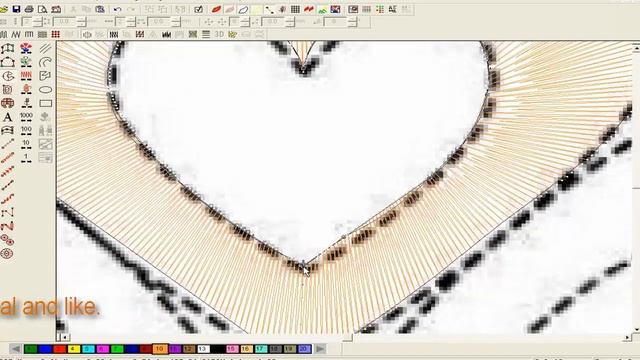
Task: Click palette scroll left arrow
Action: point(15,349)
